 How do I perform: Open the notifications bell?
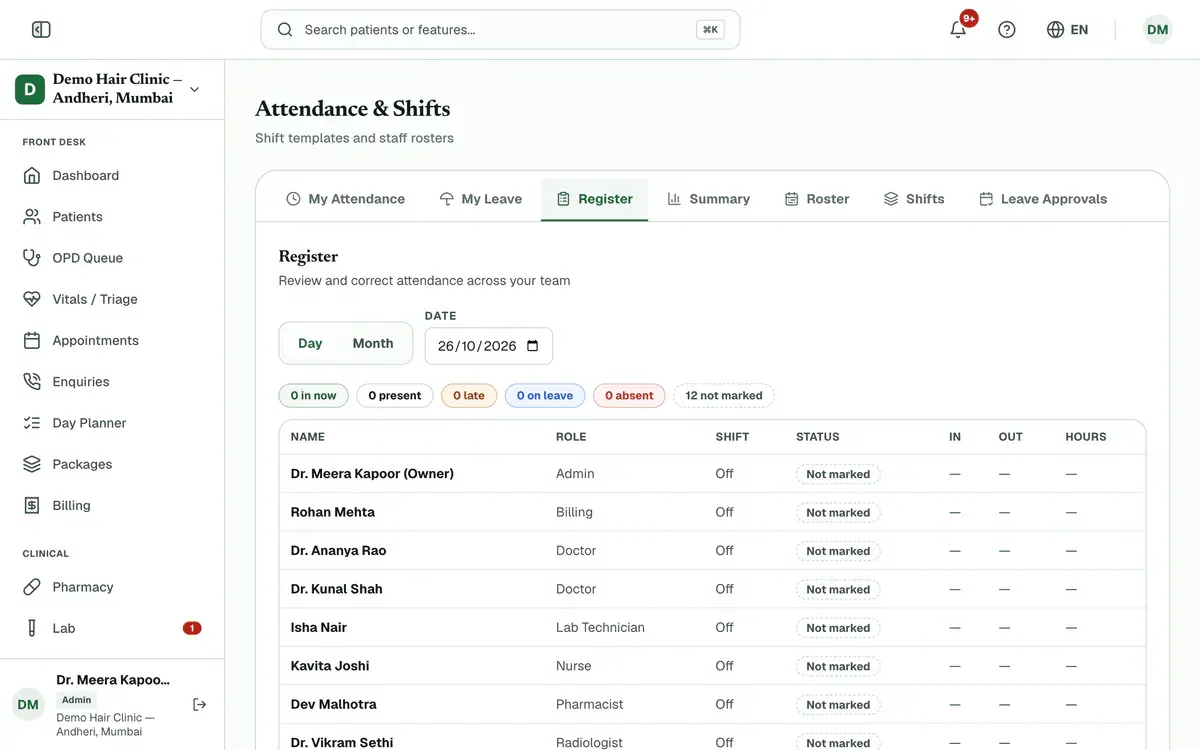[x=958, y=30]
